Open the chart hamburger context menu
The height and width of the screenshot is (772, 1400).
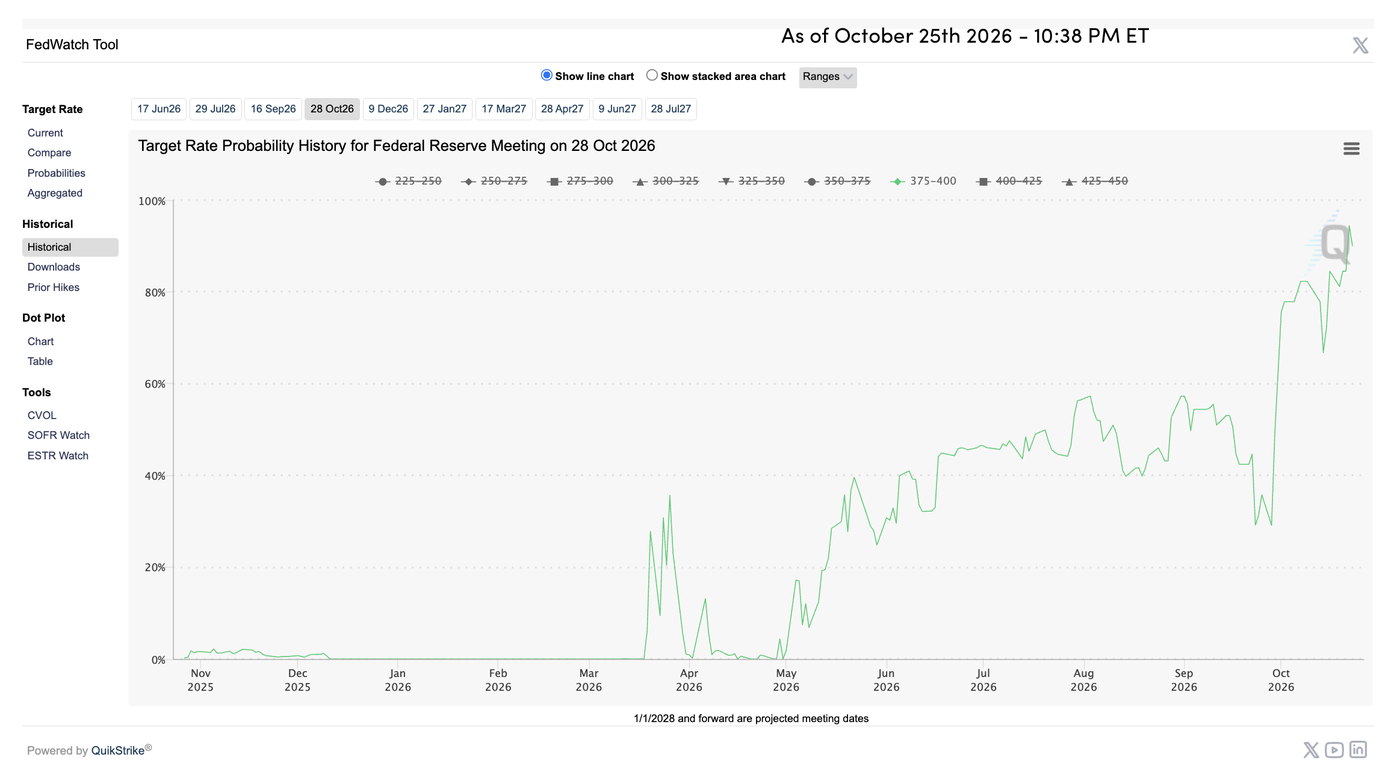tap(1351, 149)
